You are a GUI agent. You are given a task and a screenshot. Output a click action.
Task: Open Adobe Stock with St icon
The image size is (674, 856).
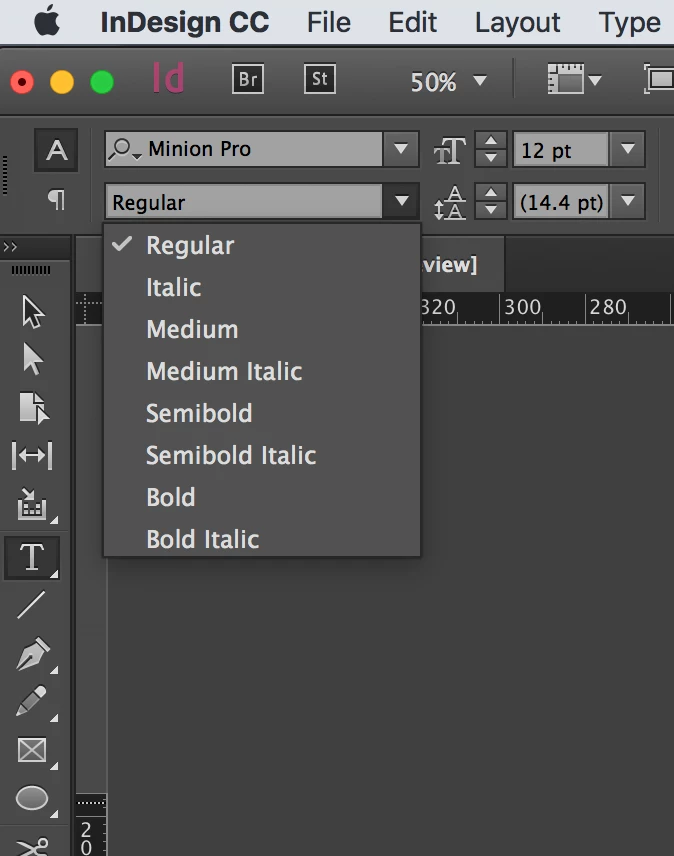point(320,79)
